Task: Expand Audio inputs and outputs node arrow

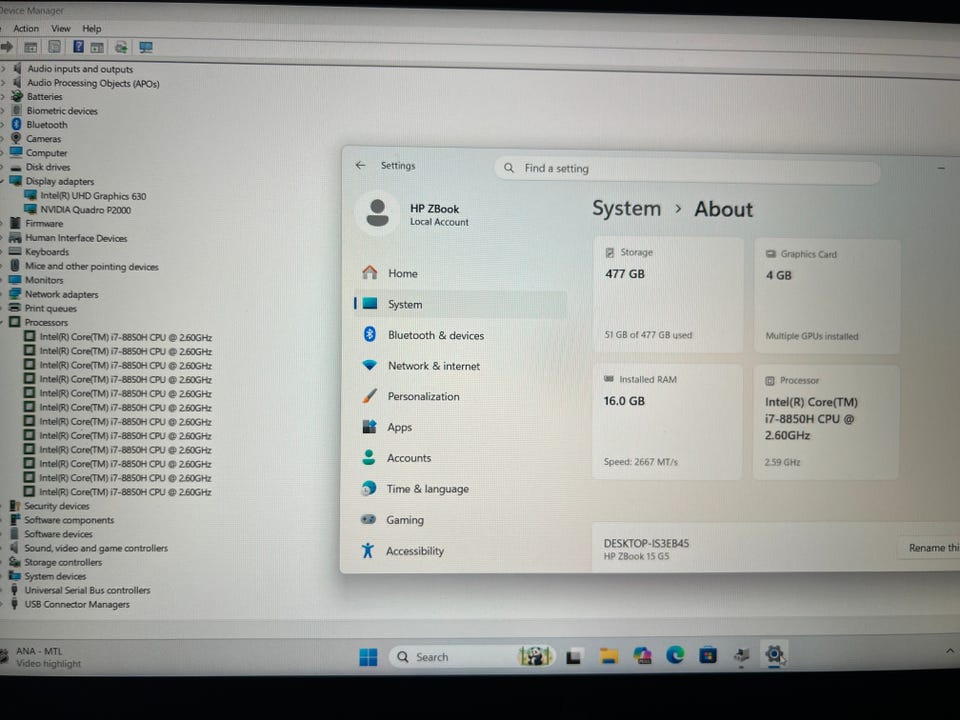Action: click(3, 69)
